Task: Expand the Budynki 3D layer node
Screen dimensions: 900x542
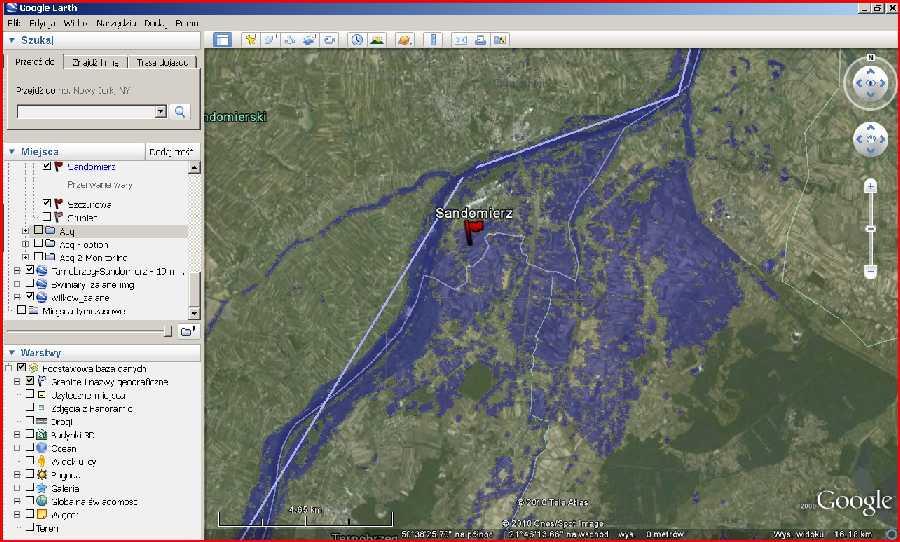Action: click(17, 435)
